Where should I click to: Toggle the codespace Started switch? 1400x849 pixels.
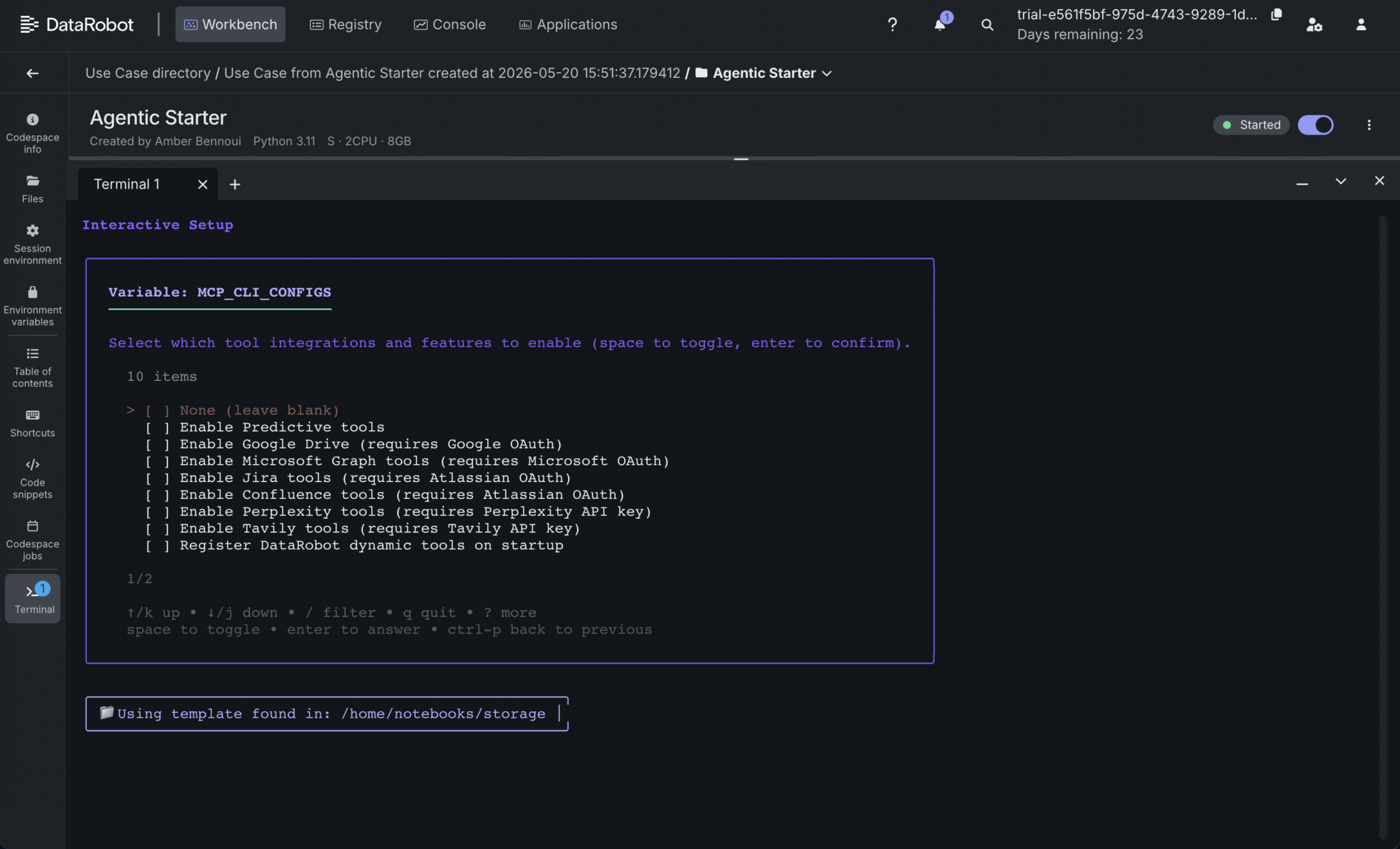[x=1315, y=125]
